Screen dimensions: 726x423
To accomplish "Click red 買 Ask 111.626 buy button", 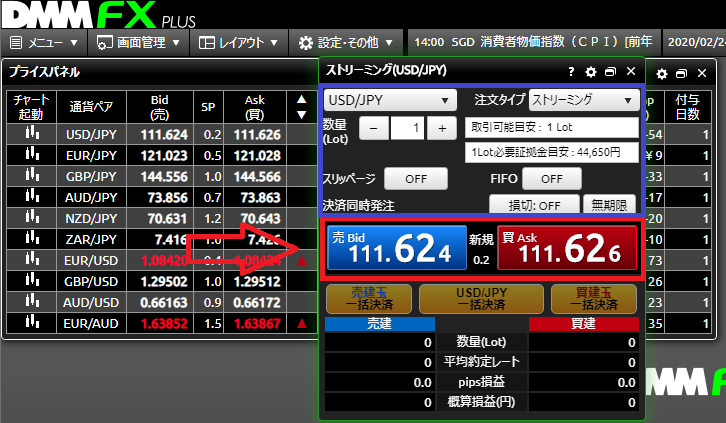I will (567, 248).
